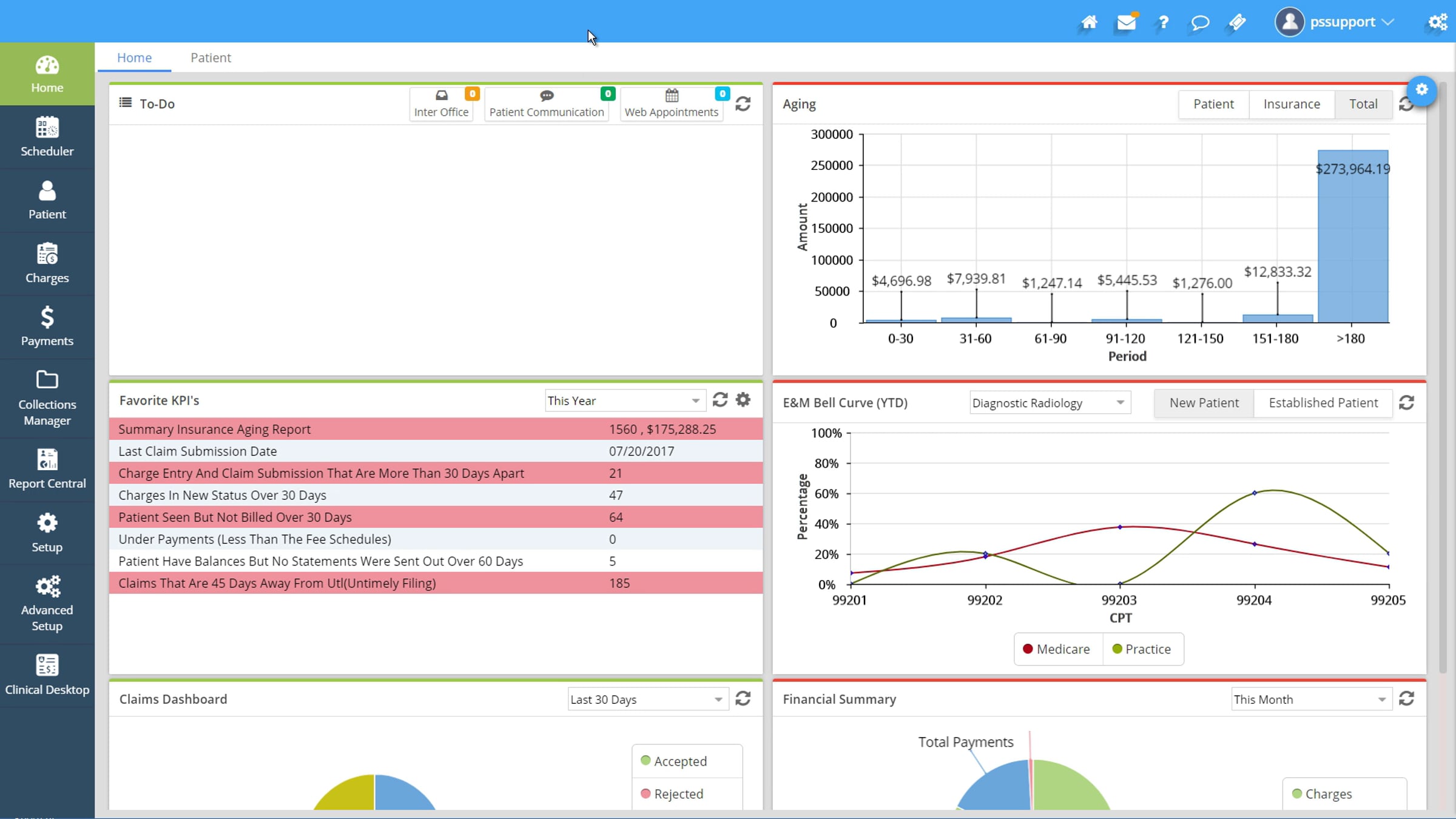Image resolution: width=1456 pixels, height=819 pixels.
Task: Open the Scheduler module in sidebar
Action: tap(47, 137)
